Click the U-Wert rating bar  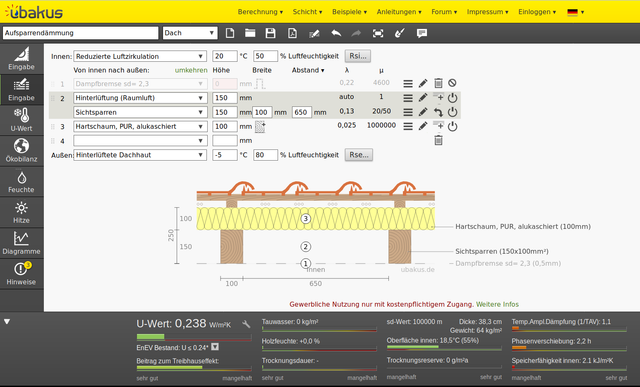point(194,337)
